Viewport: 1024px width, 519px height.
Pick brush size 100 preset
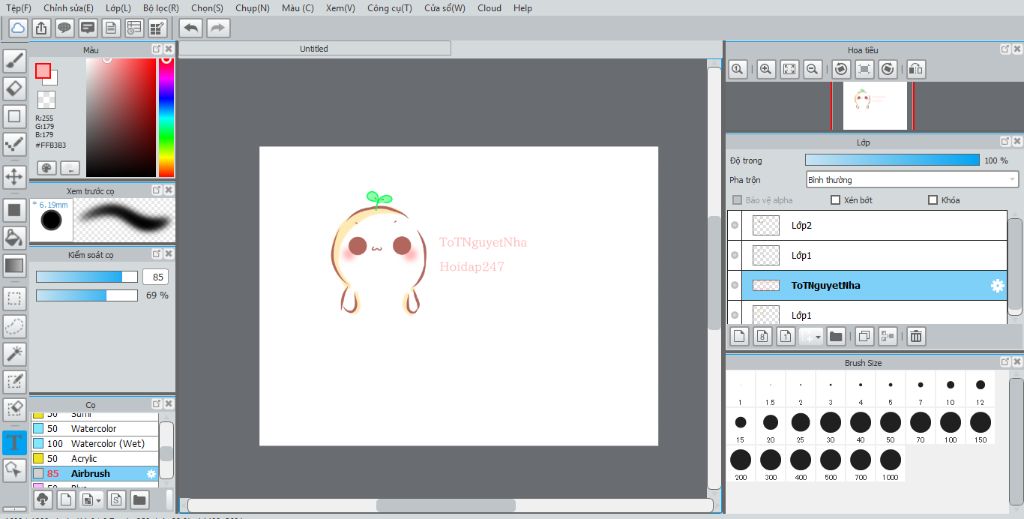[x=950, y=422]
